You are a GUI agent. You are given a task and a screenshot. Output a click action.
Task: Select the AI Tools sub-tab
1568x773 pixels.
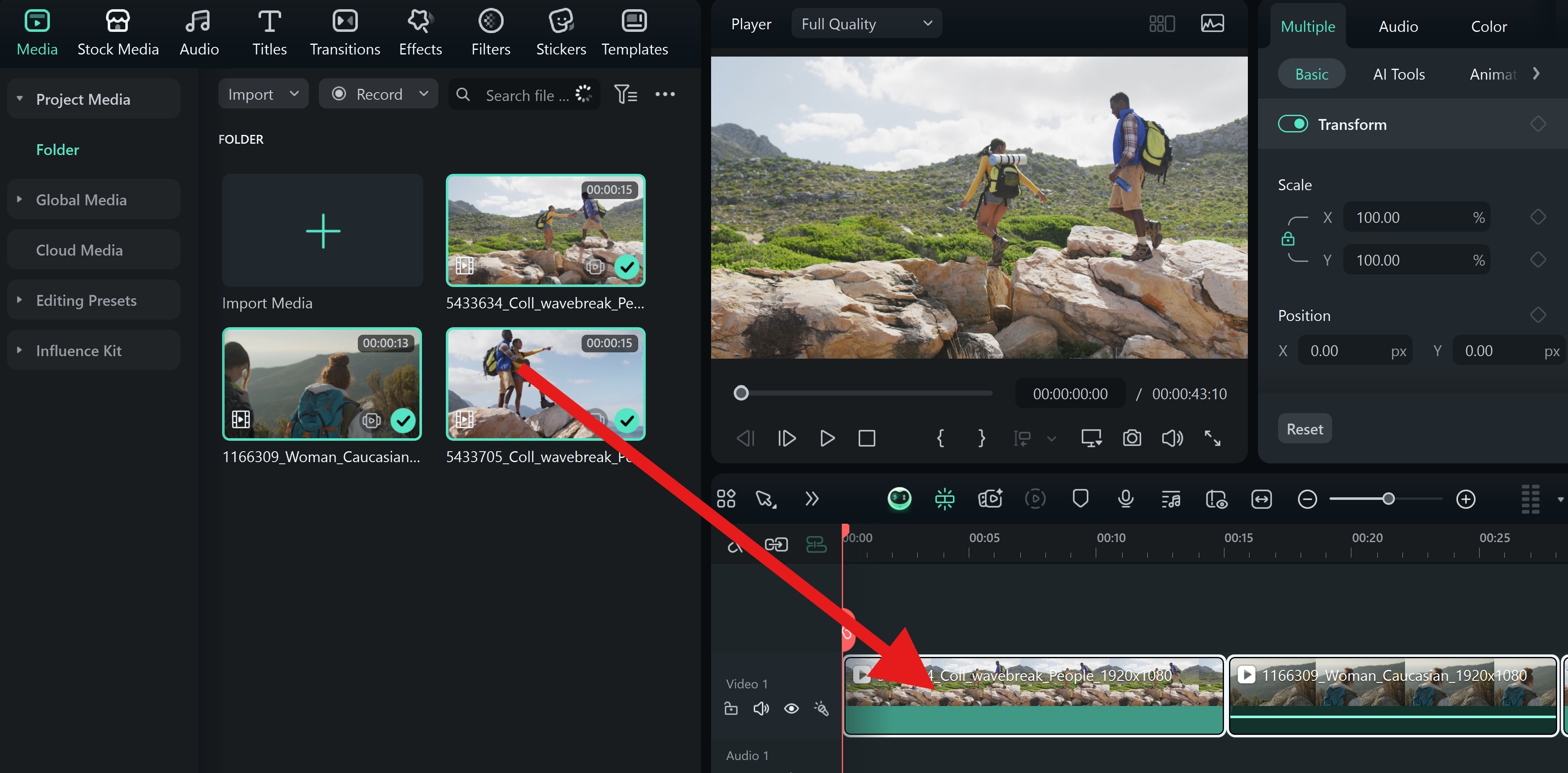point(1399,74)
